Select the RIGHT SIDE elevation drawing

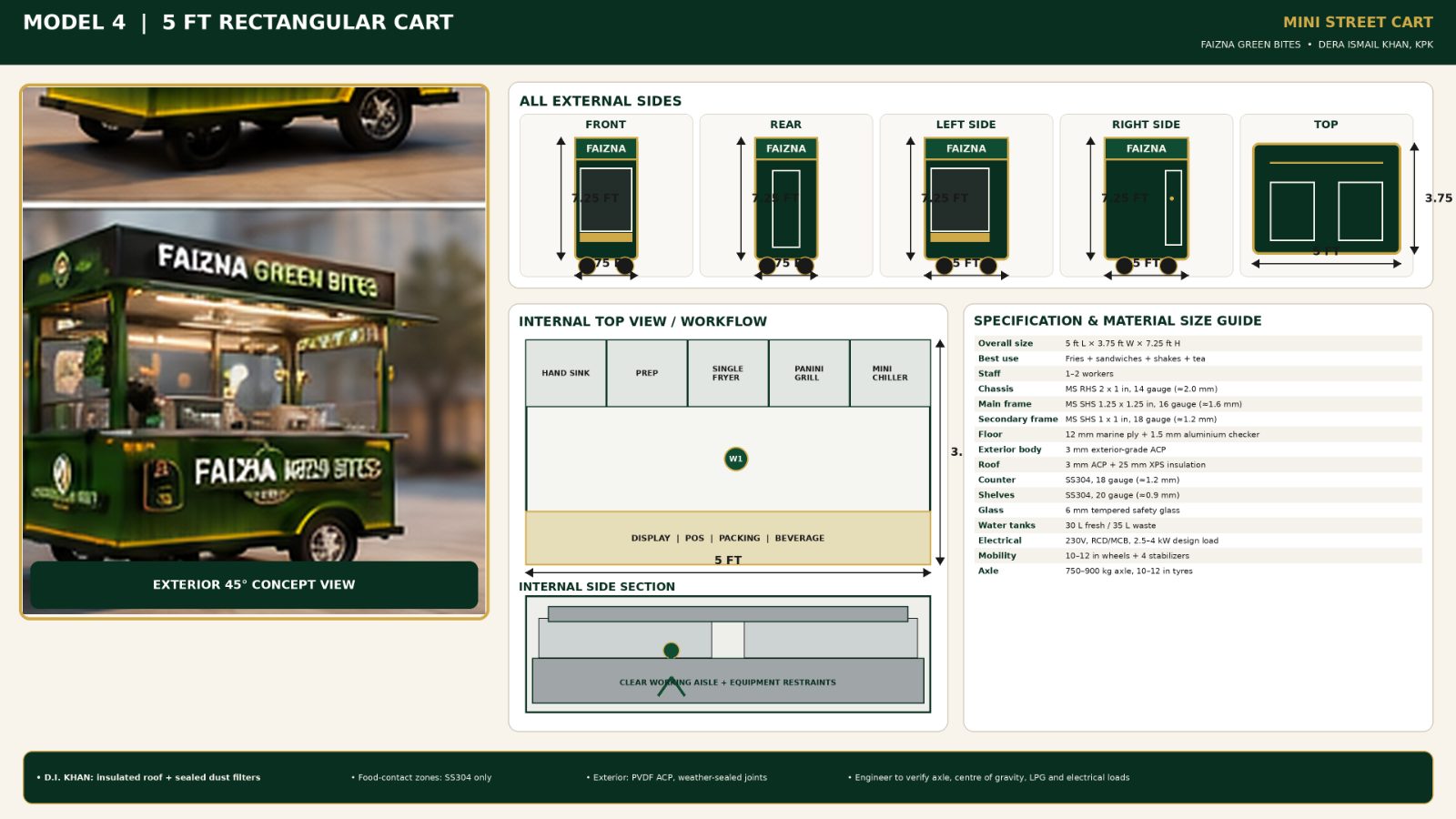(1147, 196)
